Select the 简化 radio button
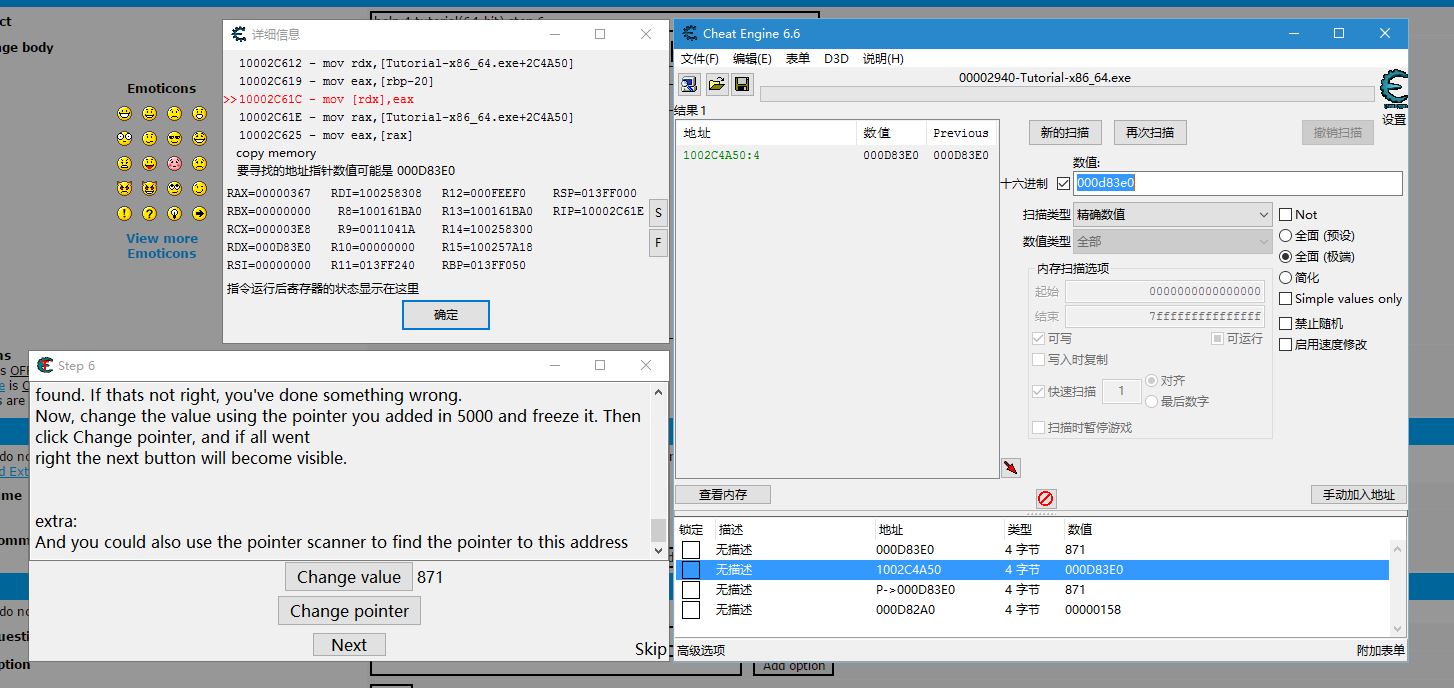Image resolution: width=1454 pixels, height=688 pixels. (x=1286, y=278)
